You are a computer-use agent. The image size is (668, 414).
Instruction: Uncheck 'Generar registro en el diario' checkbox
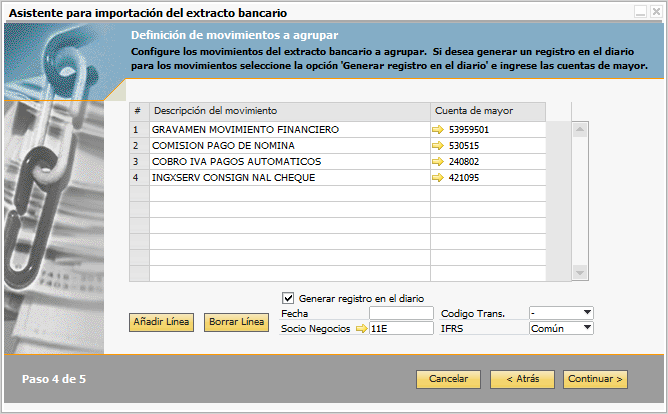coord(289,298)
